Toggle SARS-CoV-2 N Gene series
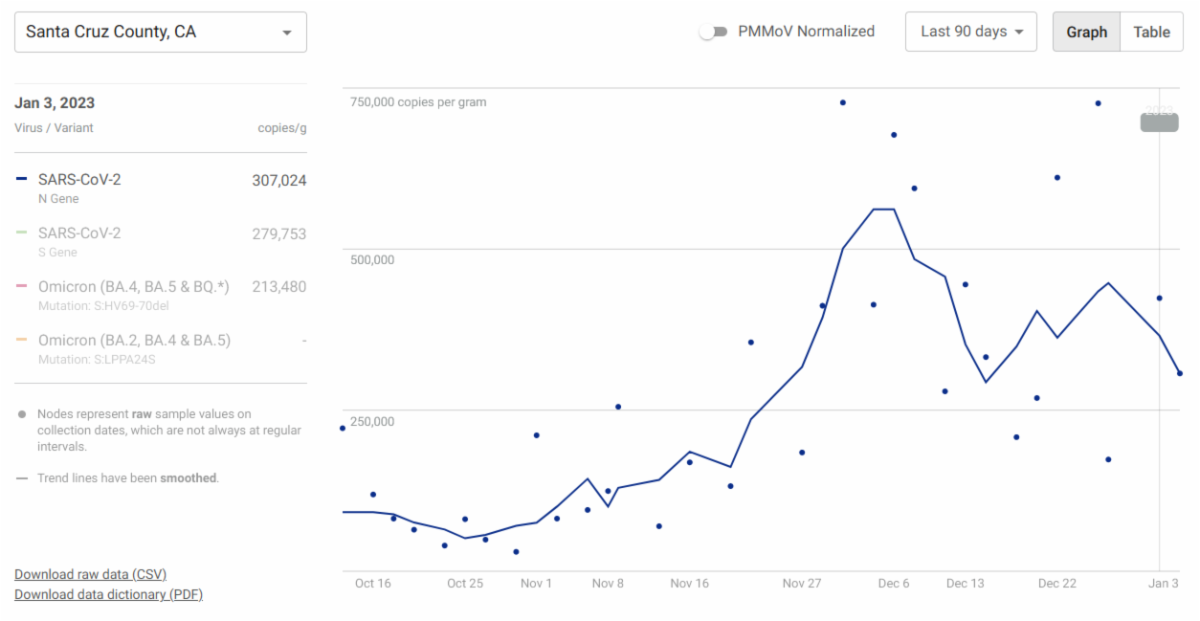The image size is (1200, 621). [80, 180]
